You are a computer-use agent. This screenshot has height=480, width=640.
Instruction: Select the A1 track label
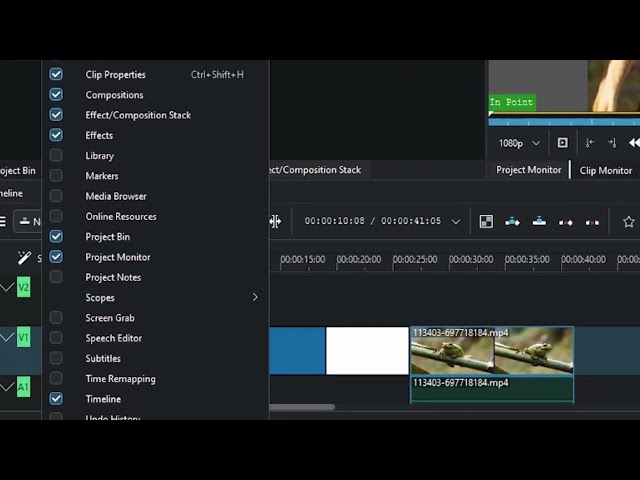point(23,387)
